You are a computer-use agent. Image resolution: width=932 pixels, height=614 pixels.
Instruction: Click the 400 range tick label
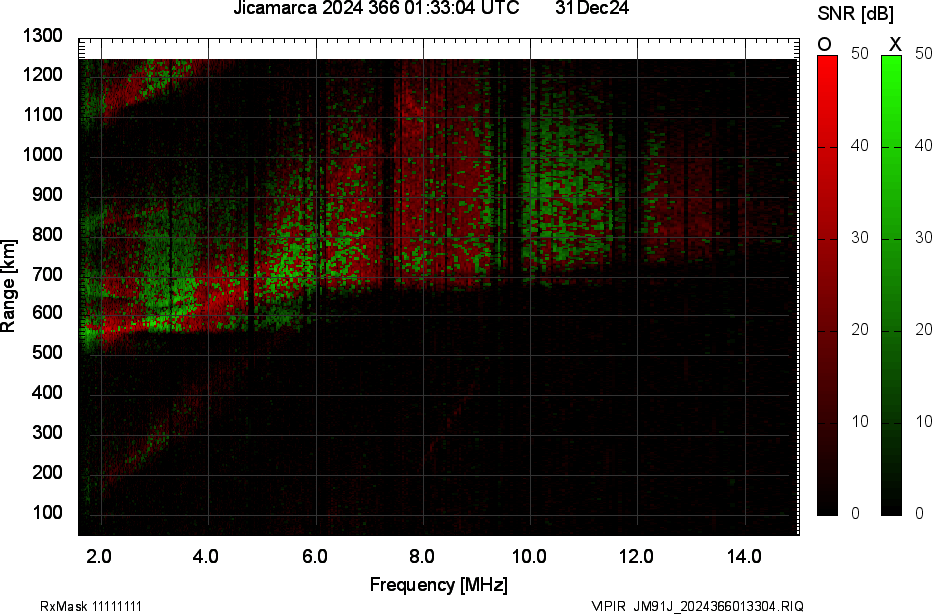[x=47, y=392]
